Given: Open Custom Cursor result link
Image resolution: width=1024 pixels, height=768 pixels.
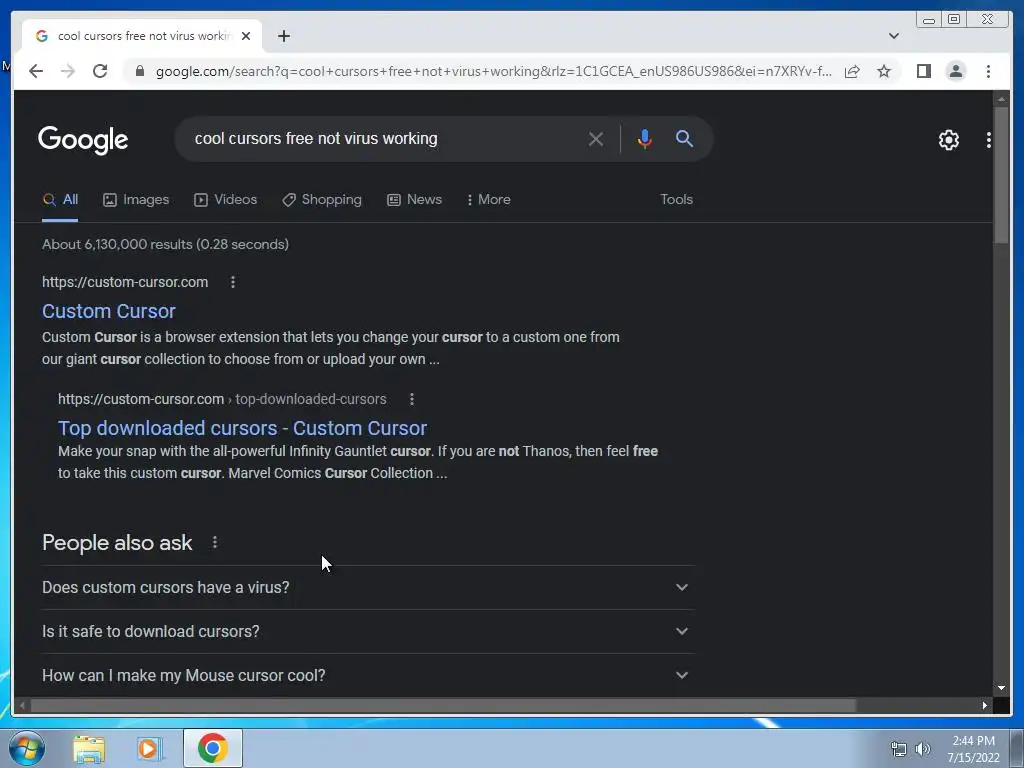Looking at the screenshot, I should [x=108, y=311].
